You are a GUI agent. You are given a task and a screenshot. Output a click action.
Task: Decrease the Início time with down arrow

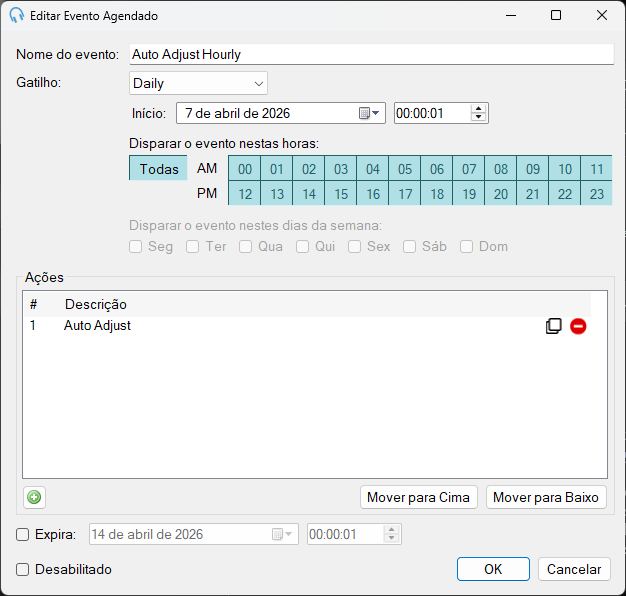click(x=478, y=117)
